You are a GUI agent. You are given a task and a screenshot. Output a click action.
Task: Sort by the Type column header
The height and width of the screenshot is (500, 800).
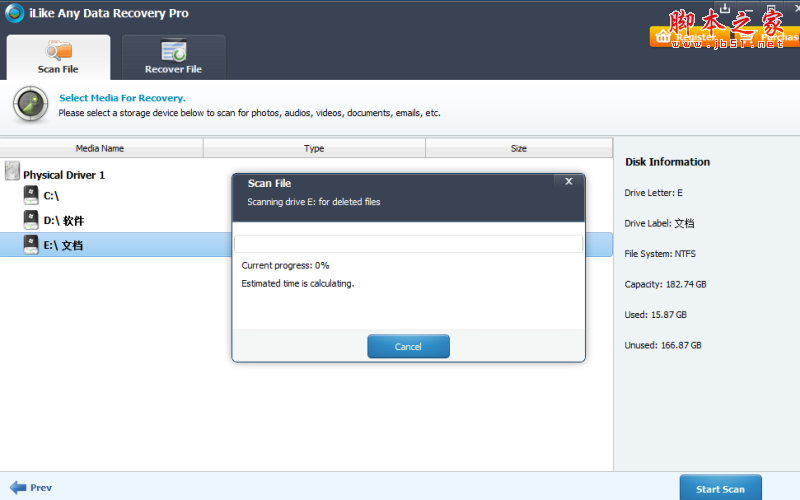(x=314, y=148)
